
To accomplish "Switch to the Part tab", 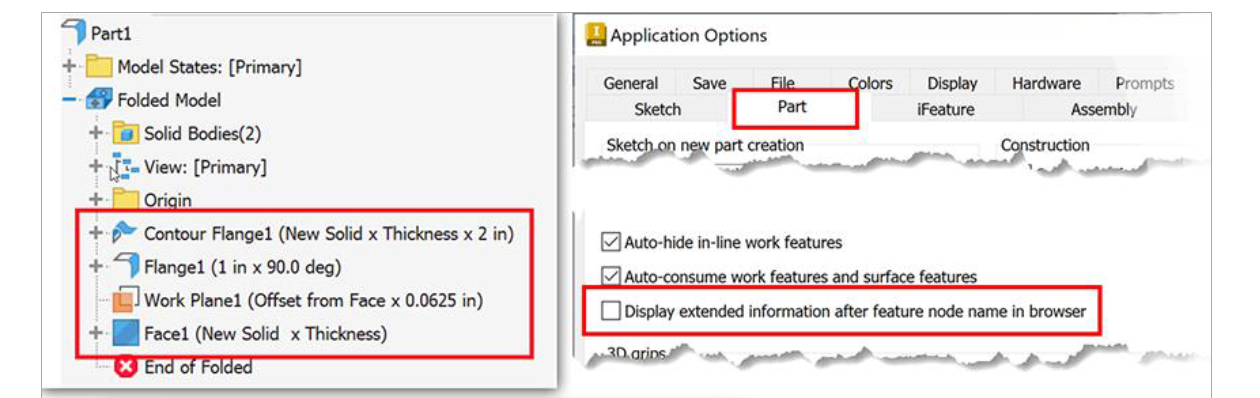I will coord(792,107).
